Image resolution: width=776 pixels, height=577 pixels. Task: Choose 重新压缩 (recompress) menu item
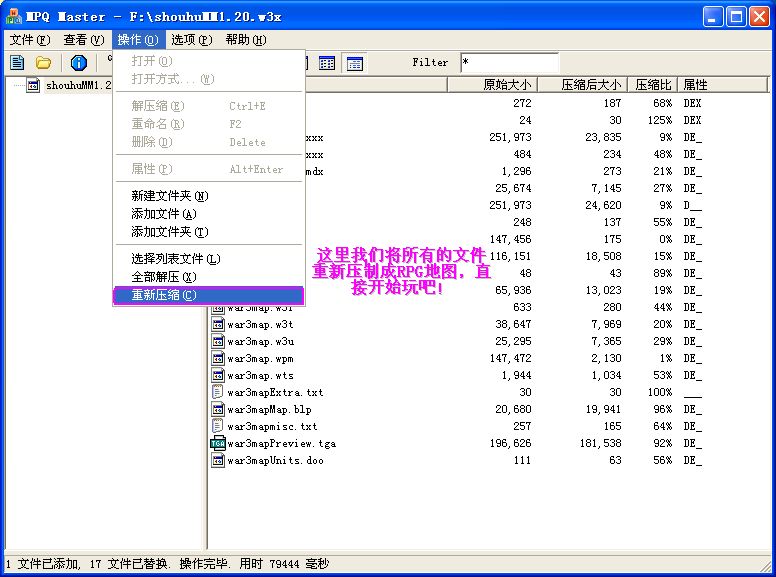point(164,295)
